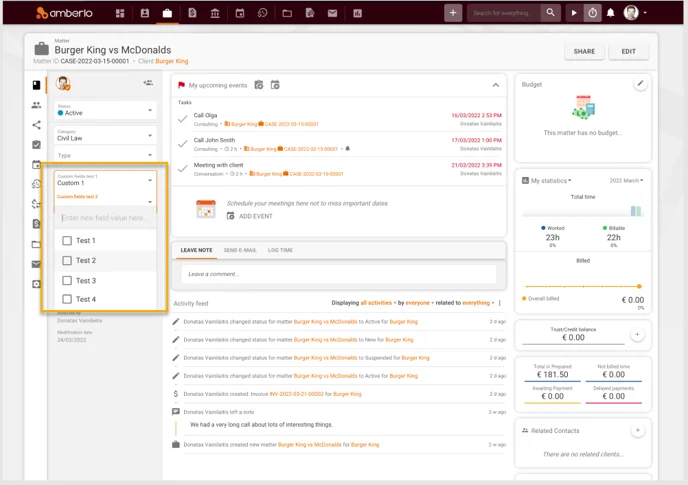The height and width of the screenshot is (485, 688).
Task: Mark the Meeting with client task complete
Action: [x=183, y=169]
